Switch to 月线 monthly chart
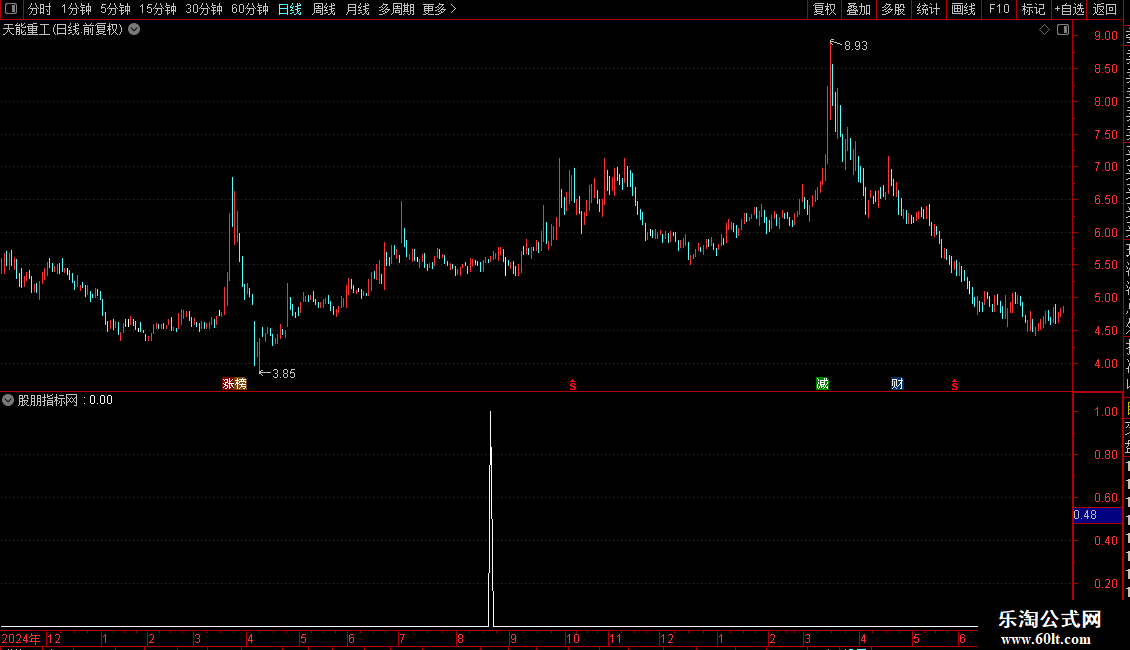 pos(357,9)
